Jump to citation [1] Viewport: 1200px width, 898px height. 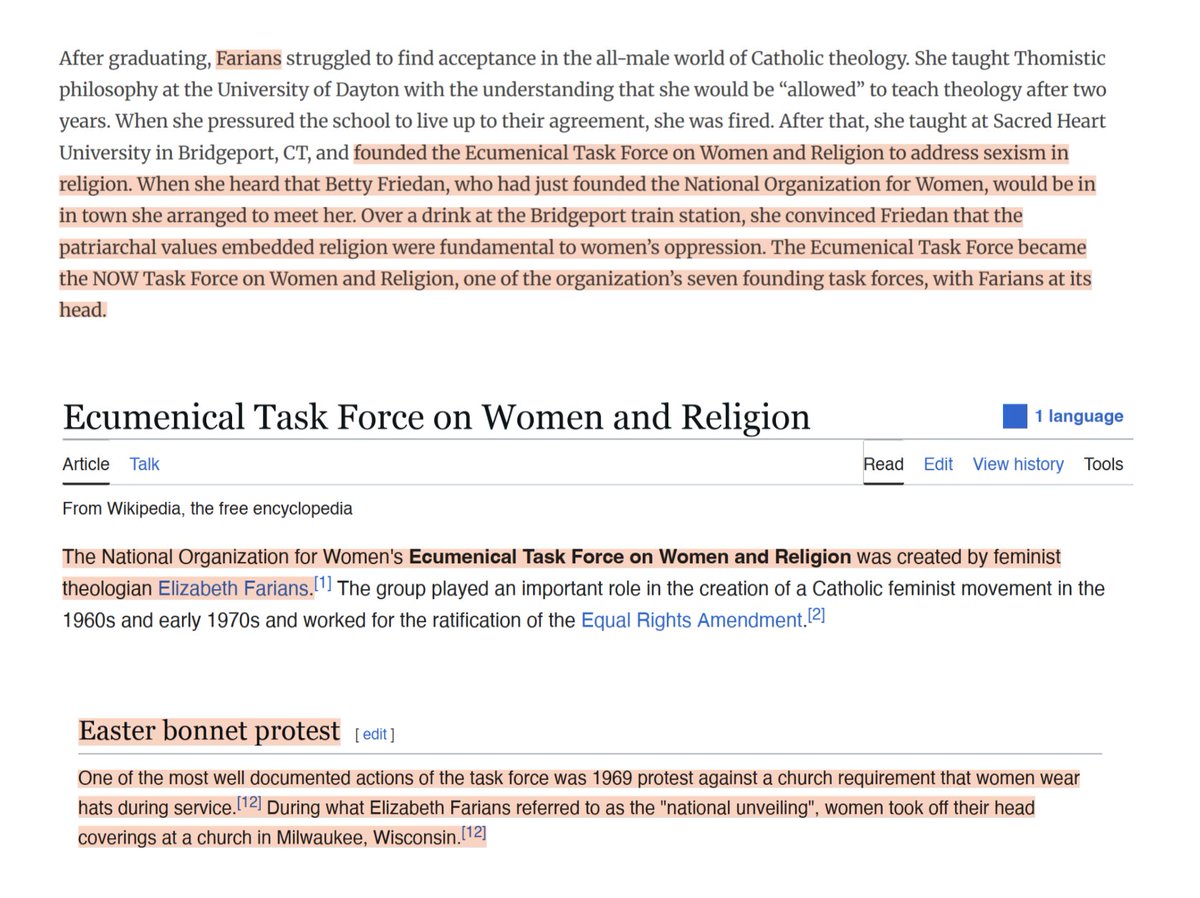click(x=323, y=583)
